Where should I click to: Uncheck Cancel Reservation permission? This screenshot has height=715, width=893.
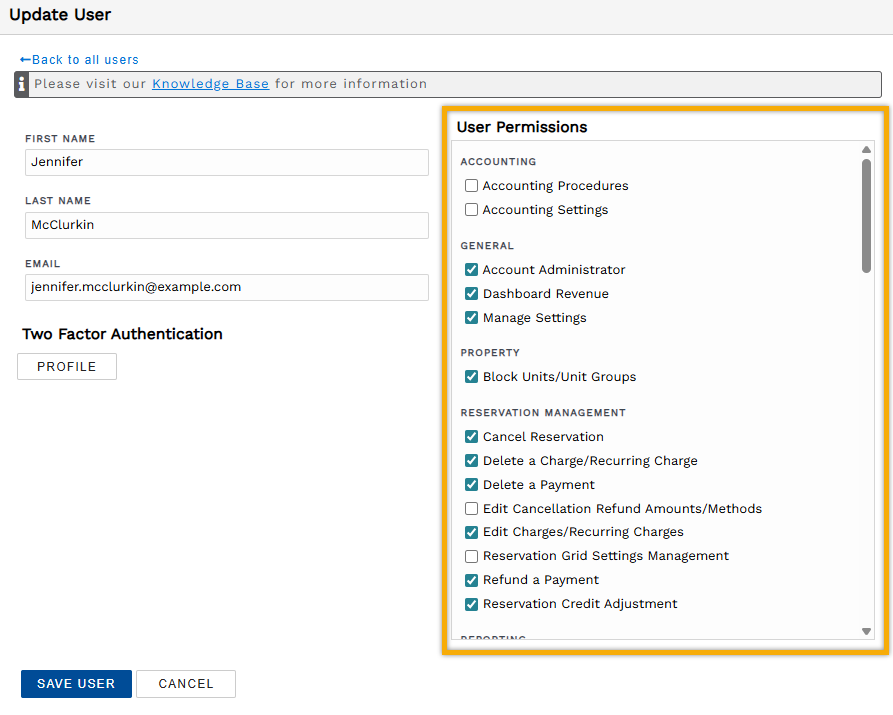point(471,436)
